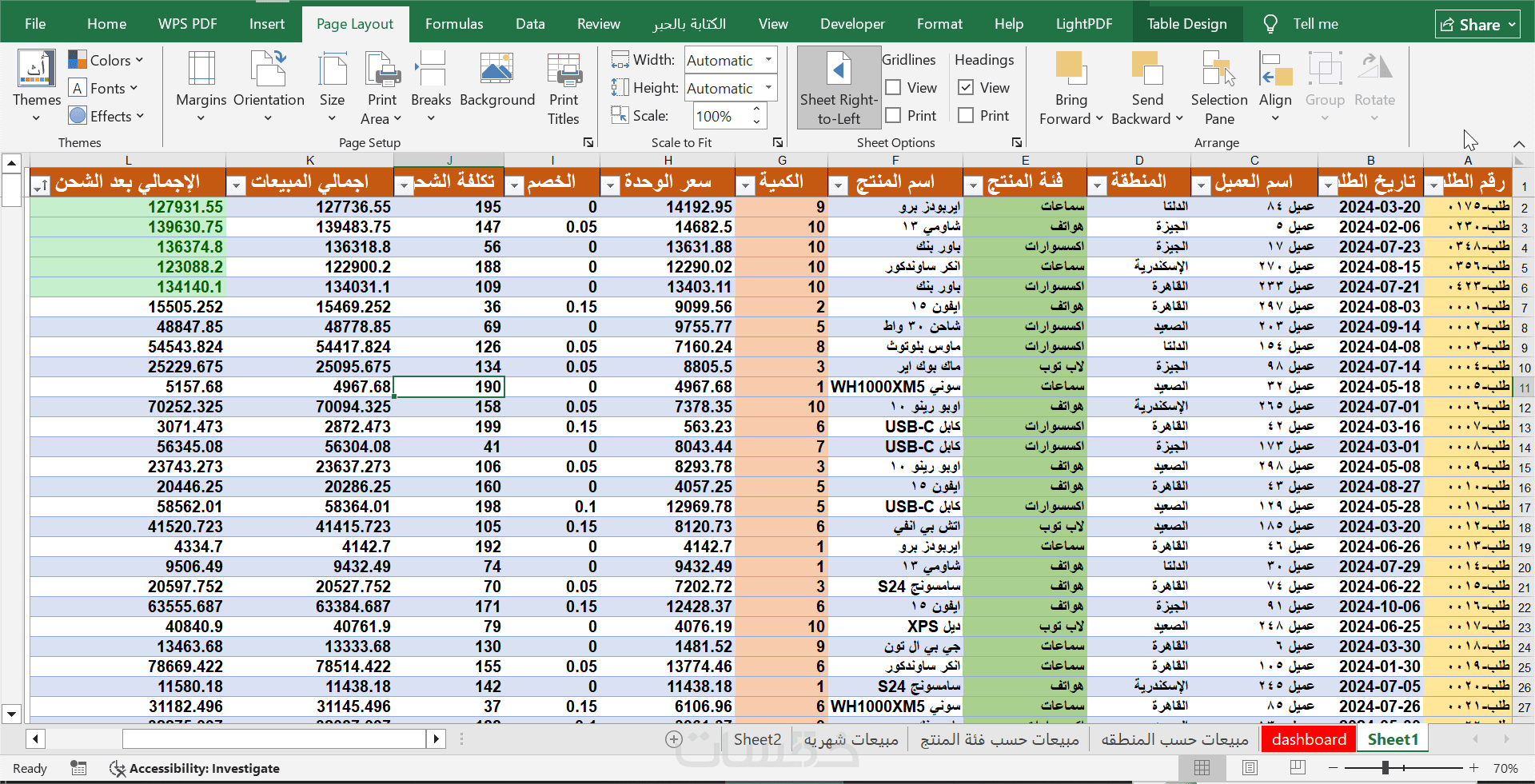The image size is (1535, 784).
Task: Click Send Backward icon
Action: tap(1147, 69)
